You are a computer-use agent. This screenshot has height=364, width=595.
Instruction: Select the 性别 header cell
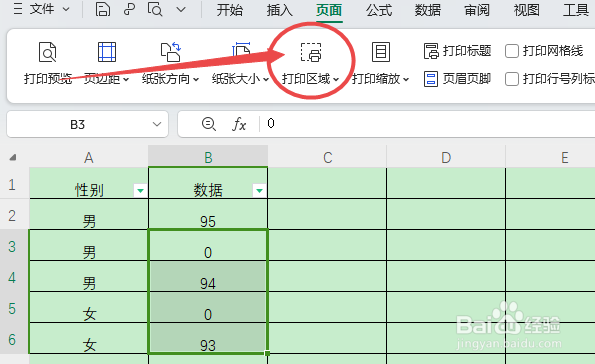coord(89,183)
